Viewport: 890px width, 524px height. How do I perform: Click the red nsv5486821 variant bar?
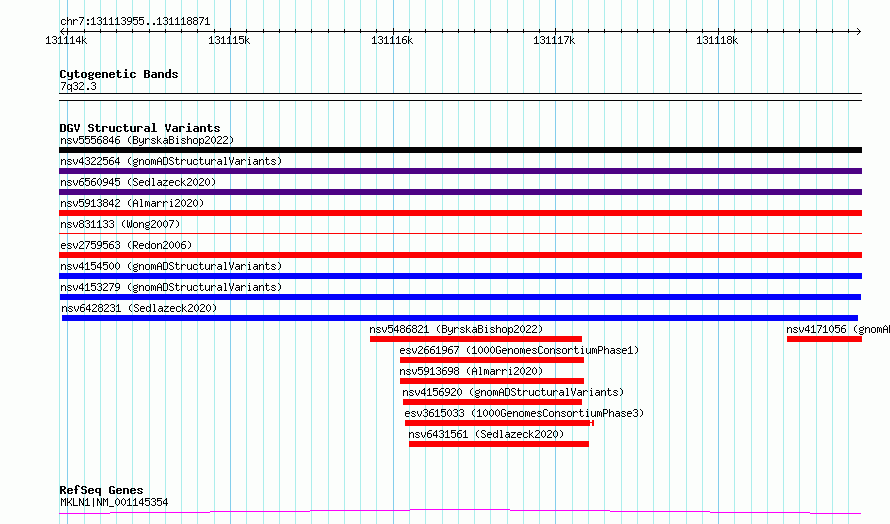coord(476,339)
